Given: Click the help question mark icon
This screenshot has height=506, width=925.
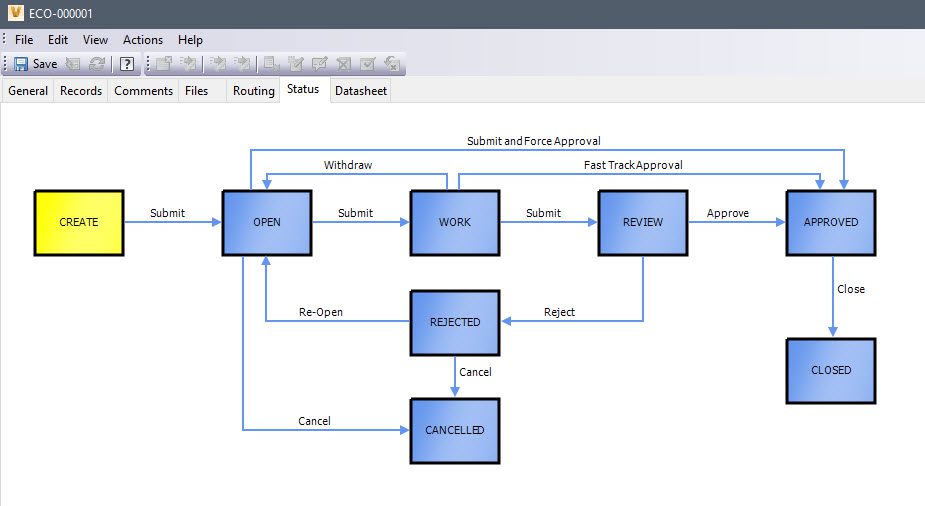Looking at the screenshot, I should tap(127, 64).
